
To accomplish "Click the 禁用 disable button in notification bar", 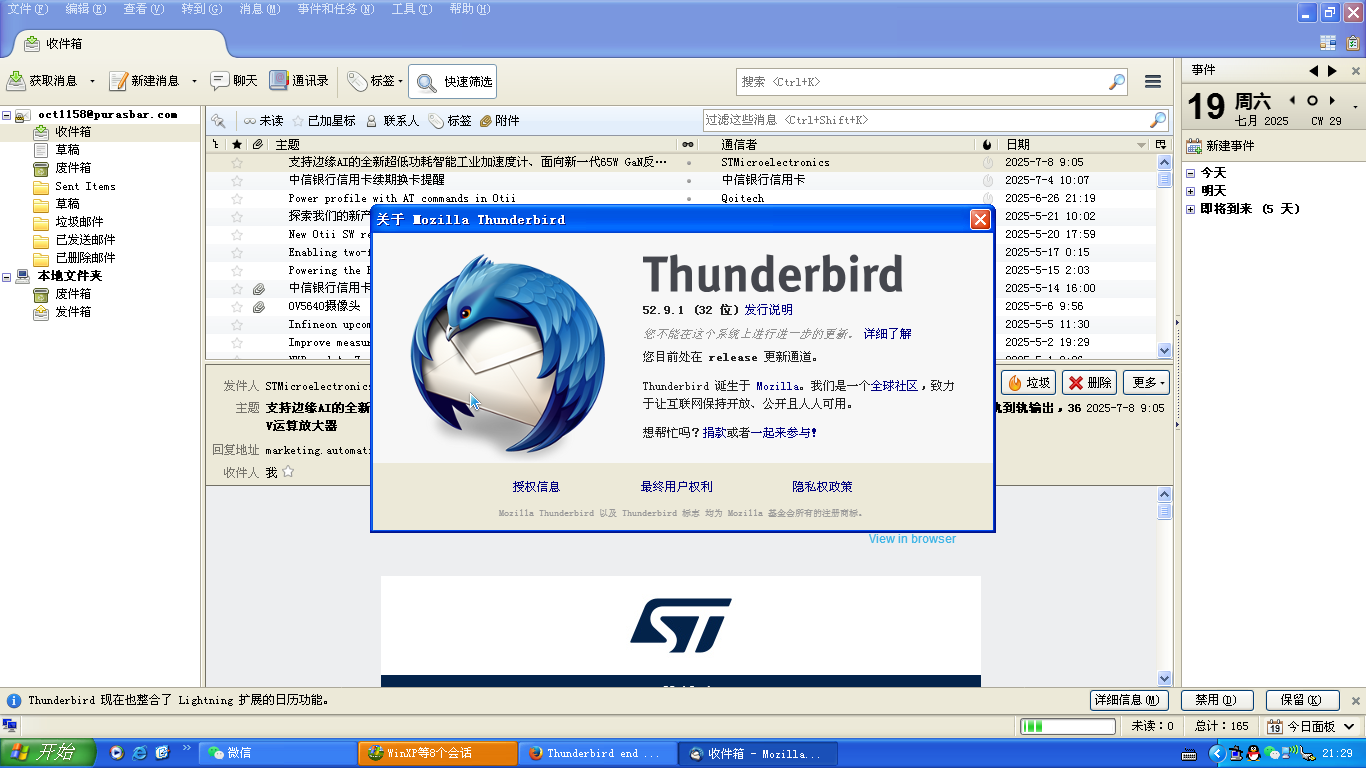I will [1217, 700].
